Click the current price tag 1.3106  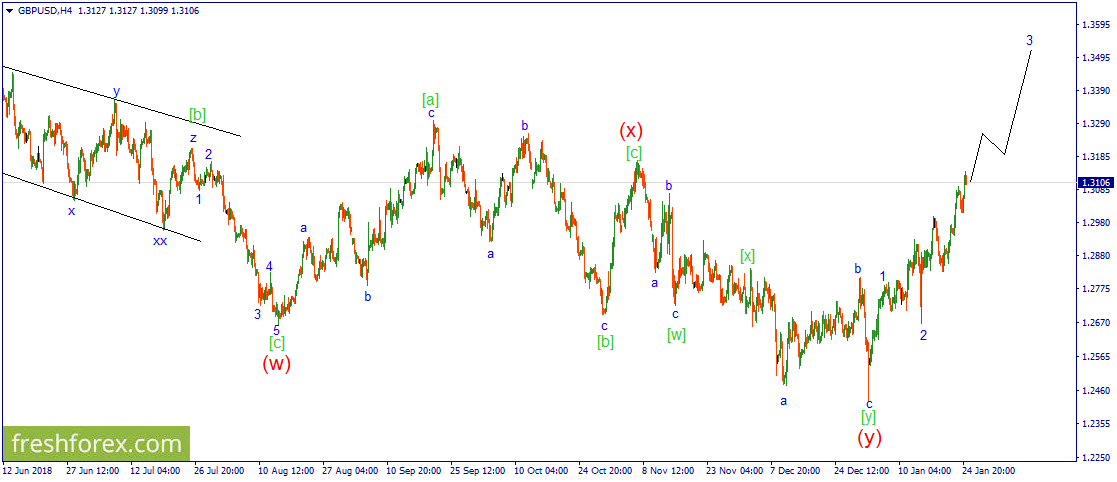tap(1096, 182)
